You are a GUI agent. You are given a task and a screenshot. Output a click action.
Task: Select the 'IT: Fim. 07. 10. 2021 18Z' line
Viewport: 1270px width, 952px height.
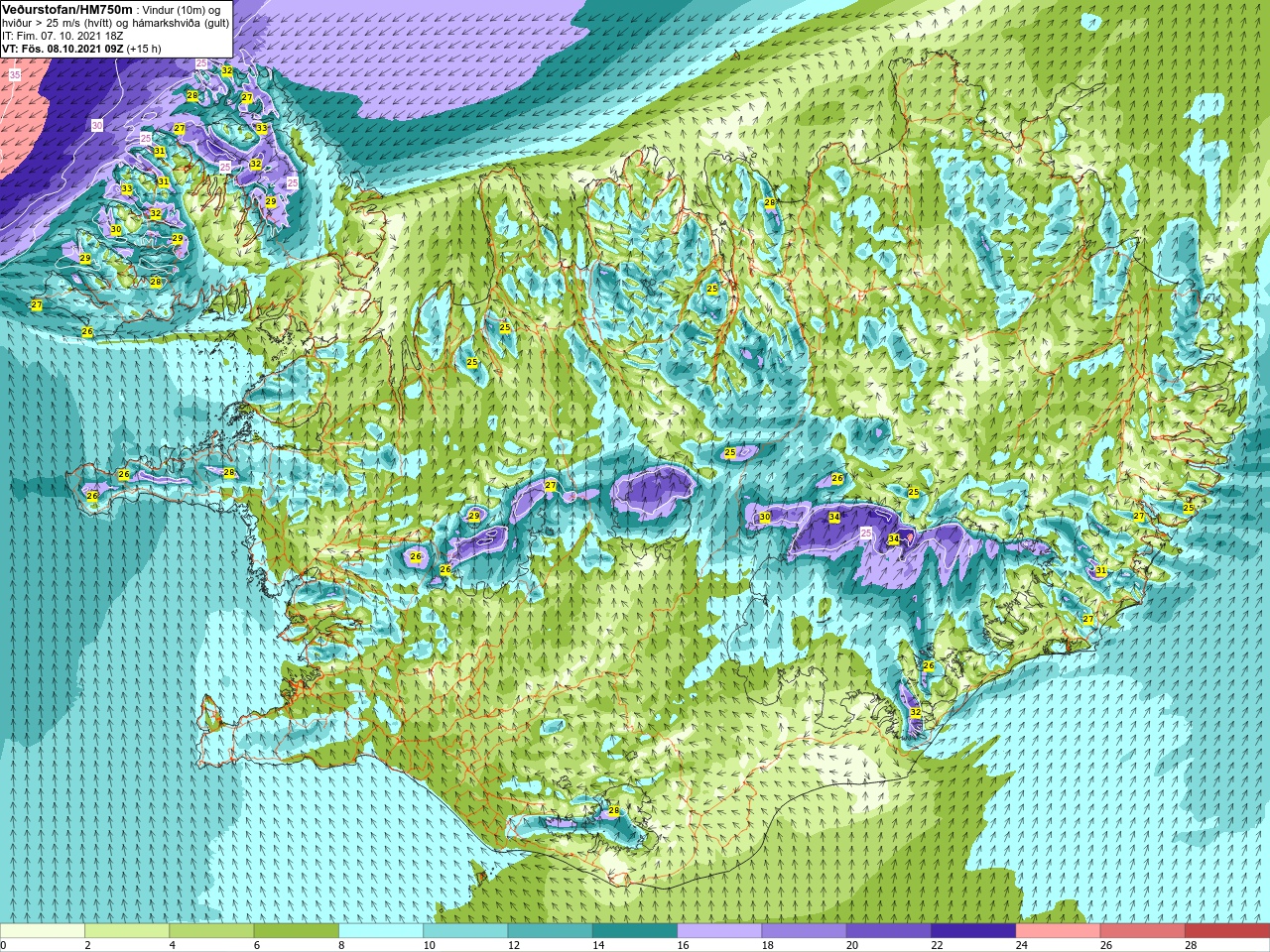point(63,36)
